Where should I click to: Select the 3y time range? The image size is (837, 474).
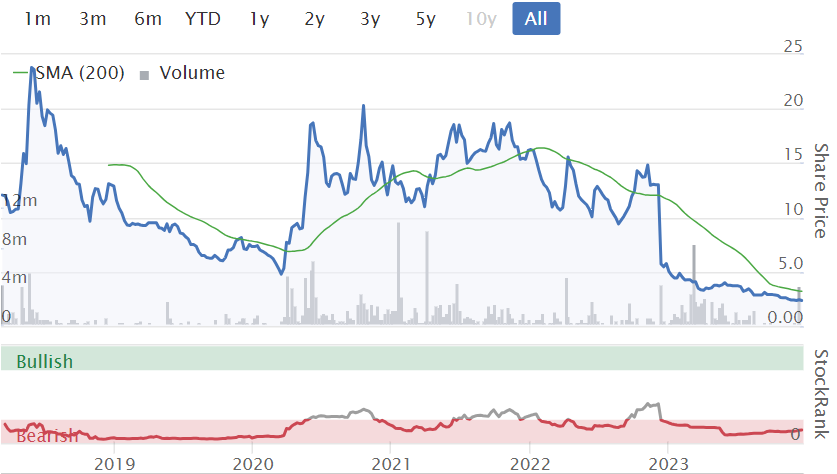pyautogui.click(x=370, y=19)
